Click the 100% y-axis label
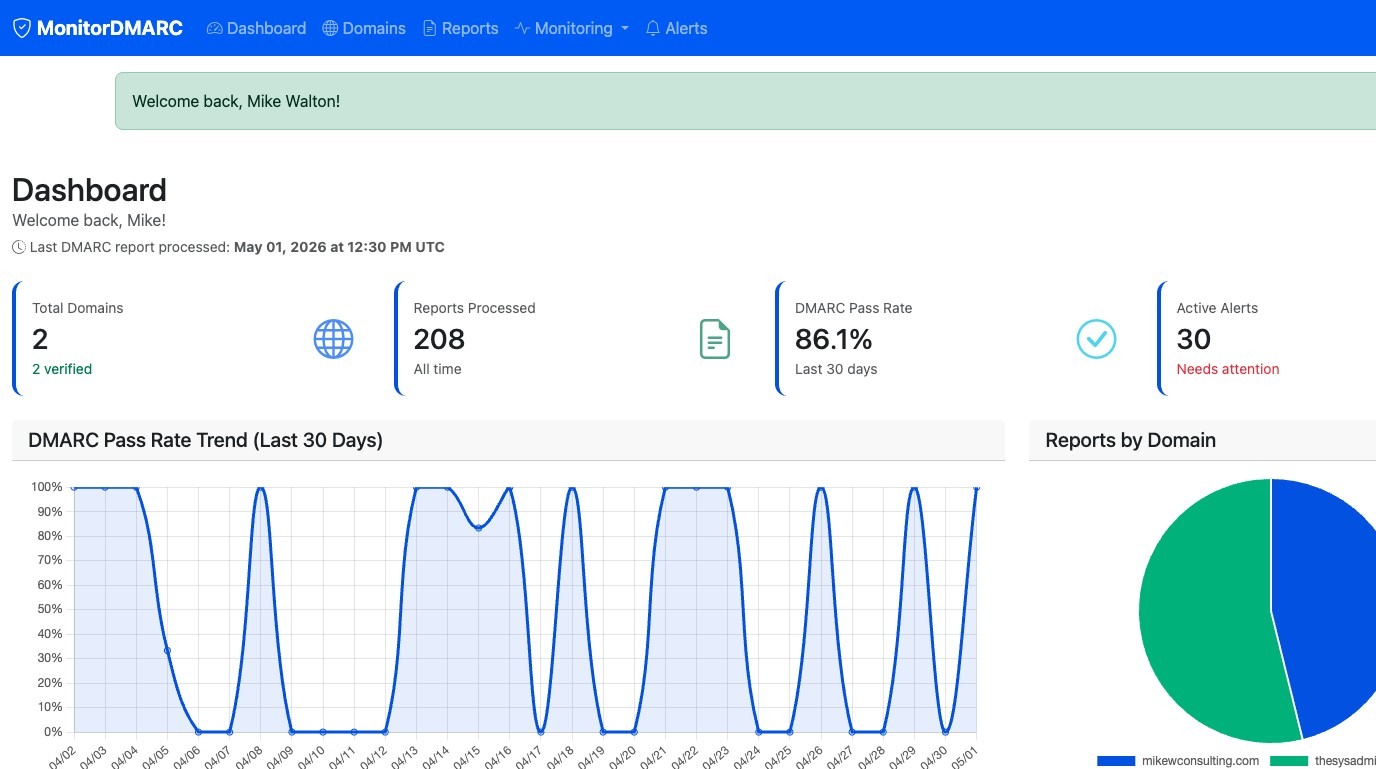This screenshot has height=769, width=1376. [46, 487]
